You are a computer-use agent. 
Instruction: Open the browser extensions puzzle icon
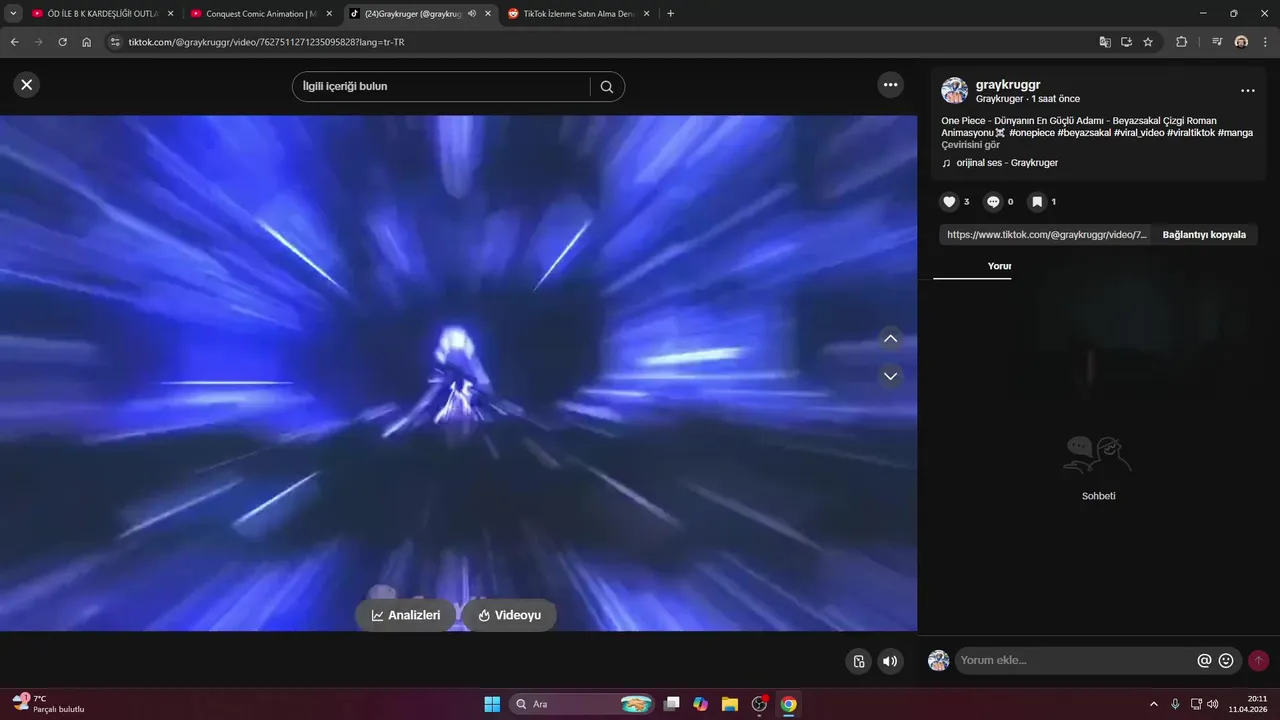click(x=1181, y=42)
